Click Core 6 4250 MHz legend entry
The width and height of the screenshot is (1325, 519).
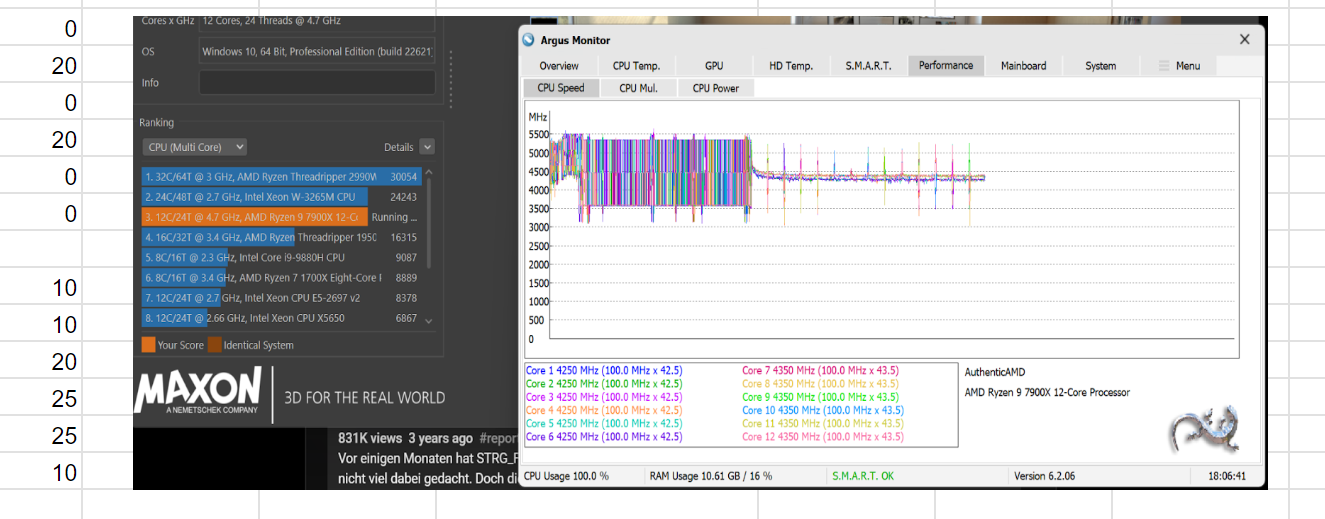pyautogui.click(x=604, y=436)
